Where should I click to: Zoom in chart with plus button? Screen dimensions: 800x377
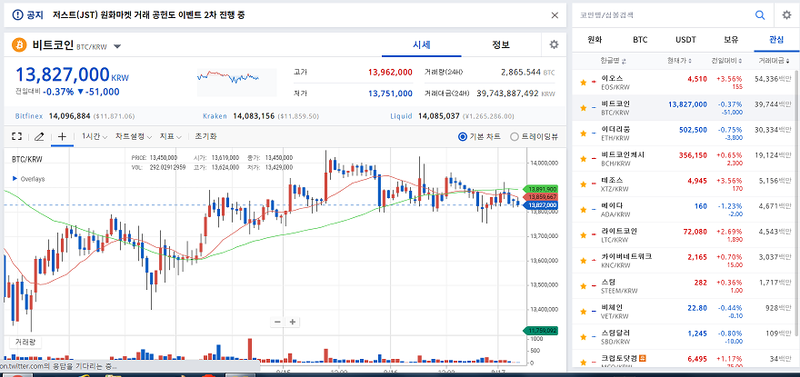click(292, 322)
